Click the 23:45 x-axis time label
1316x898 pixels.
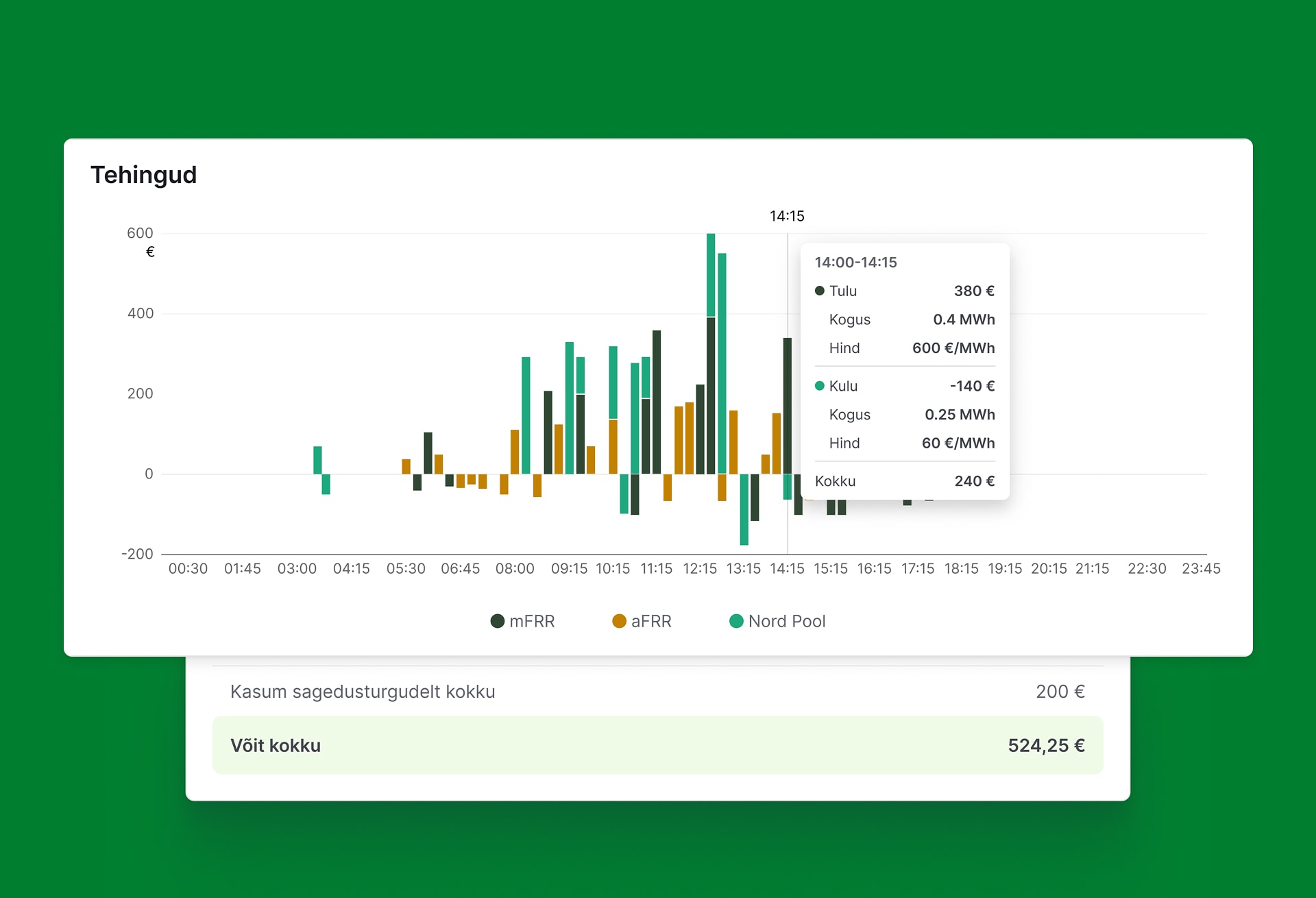click(x=1201, y=569)
